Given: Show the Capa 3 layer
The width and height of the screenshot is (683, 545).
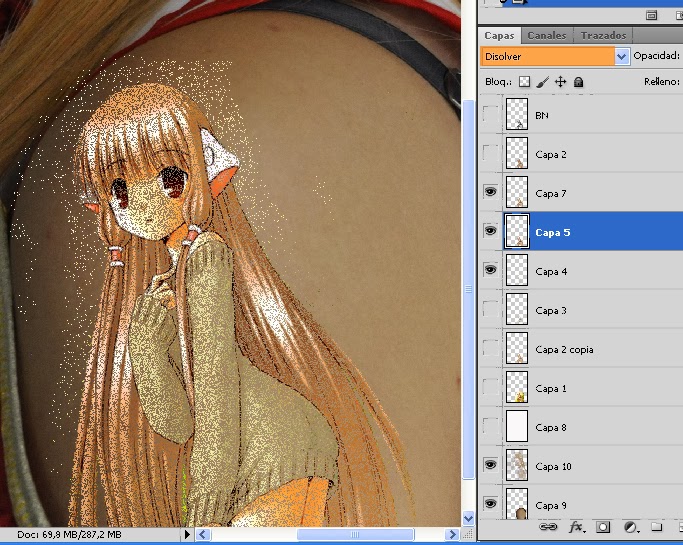Looking at the screenshot, I should (491, 309).
